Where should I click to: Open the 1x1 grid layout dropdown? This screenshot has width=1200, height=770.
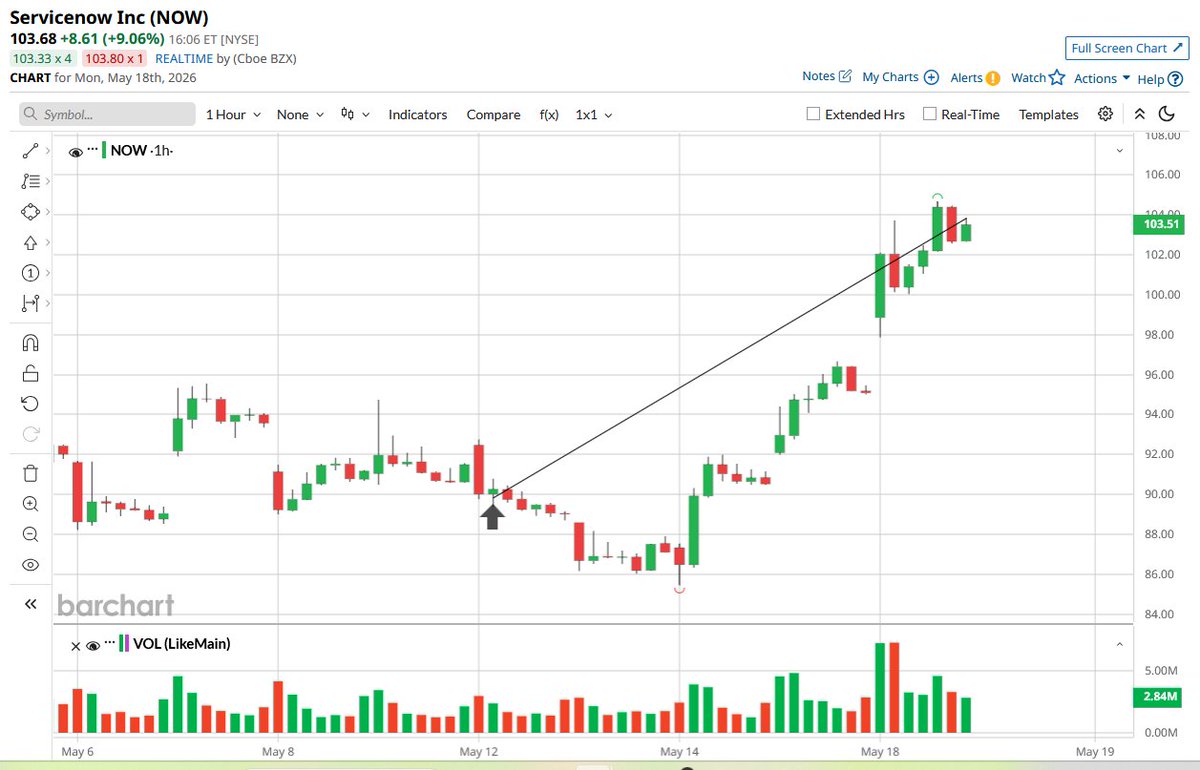coord(594,114)
